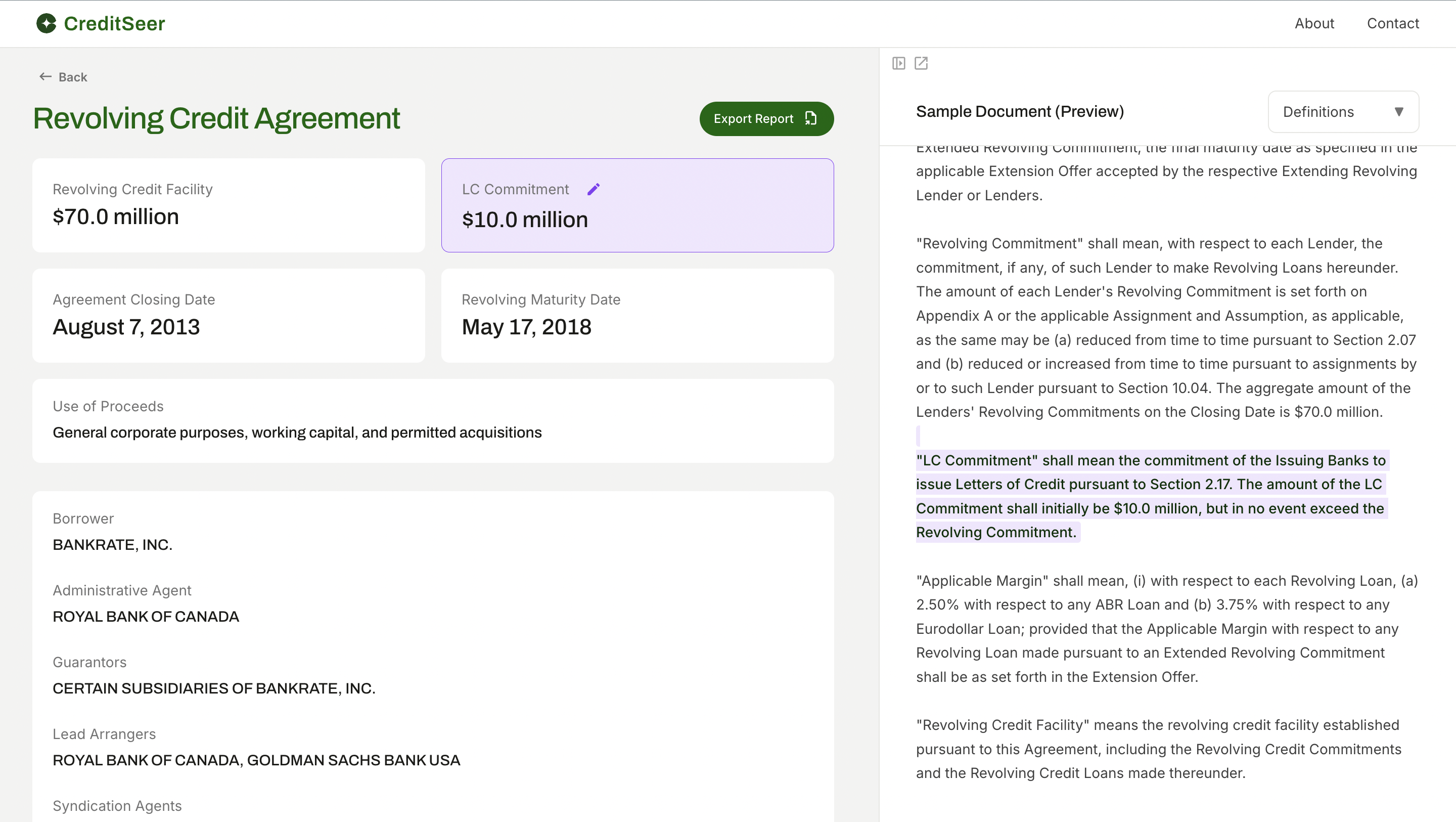Click the Definitions dropdown arrow
This screenshot has height=822, width=1456.
1399,112
